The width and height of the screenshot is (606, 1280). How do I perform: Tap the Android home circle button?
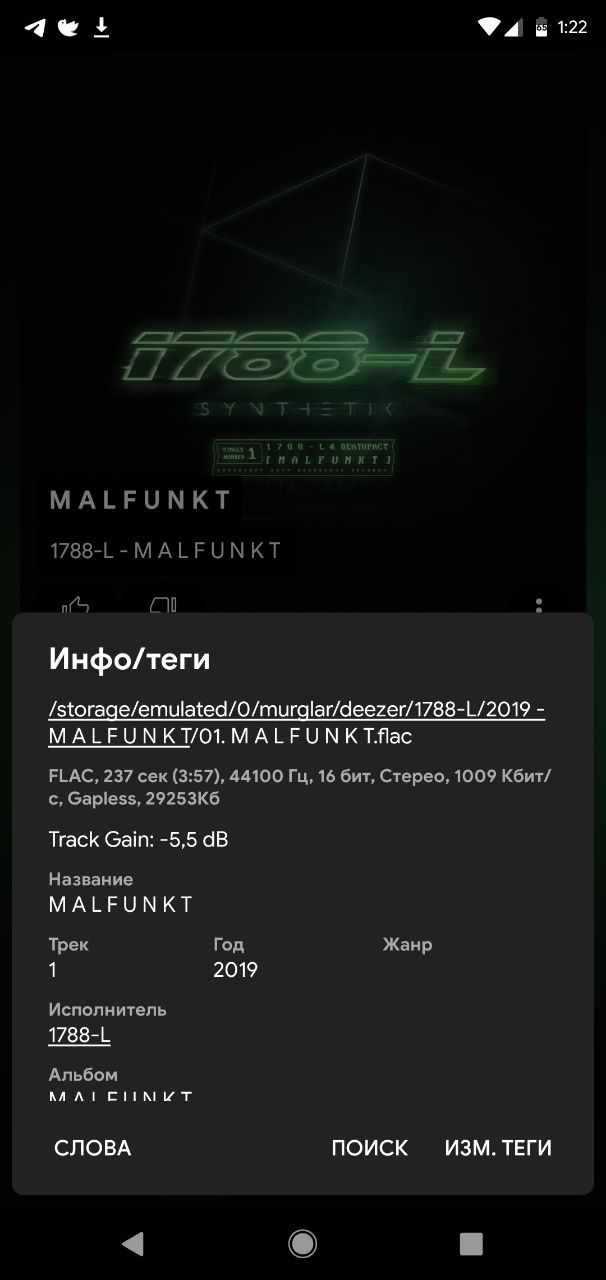[x=302, y=1243]
